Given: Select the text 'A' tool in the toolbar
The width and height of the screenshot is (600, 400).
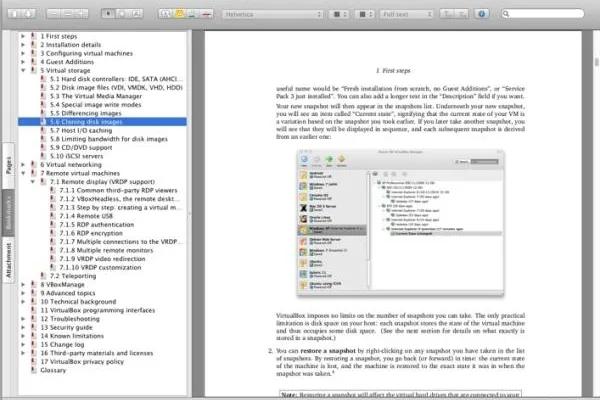Looking at the screenshot, I should pos(136,14).
